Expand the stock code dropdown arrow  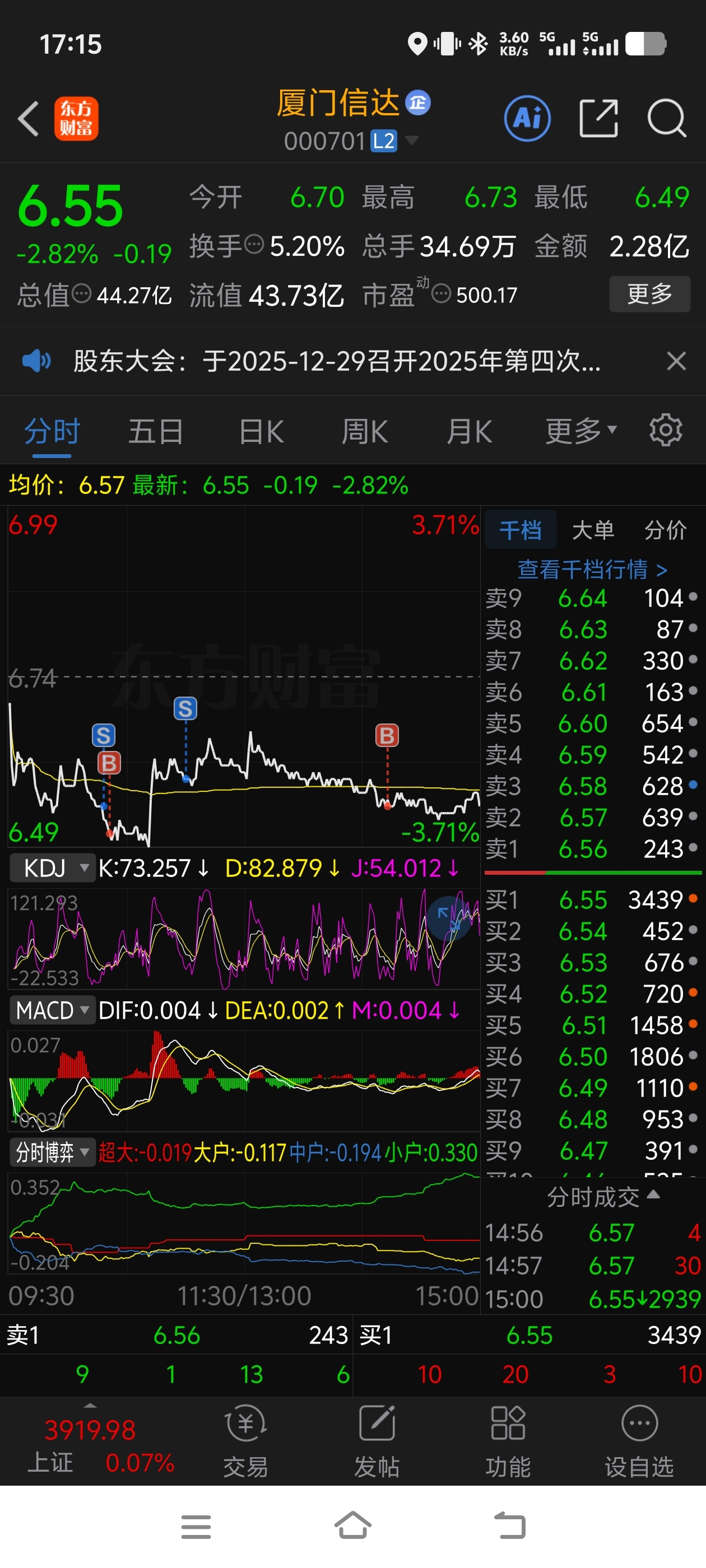pyautogui.click(x=412, y=141)
